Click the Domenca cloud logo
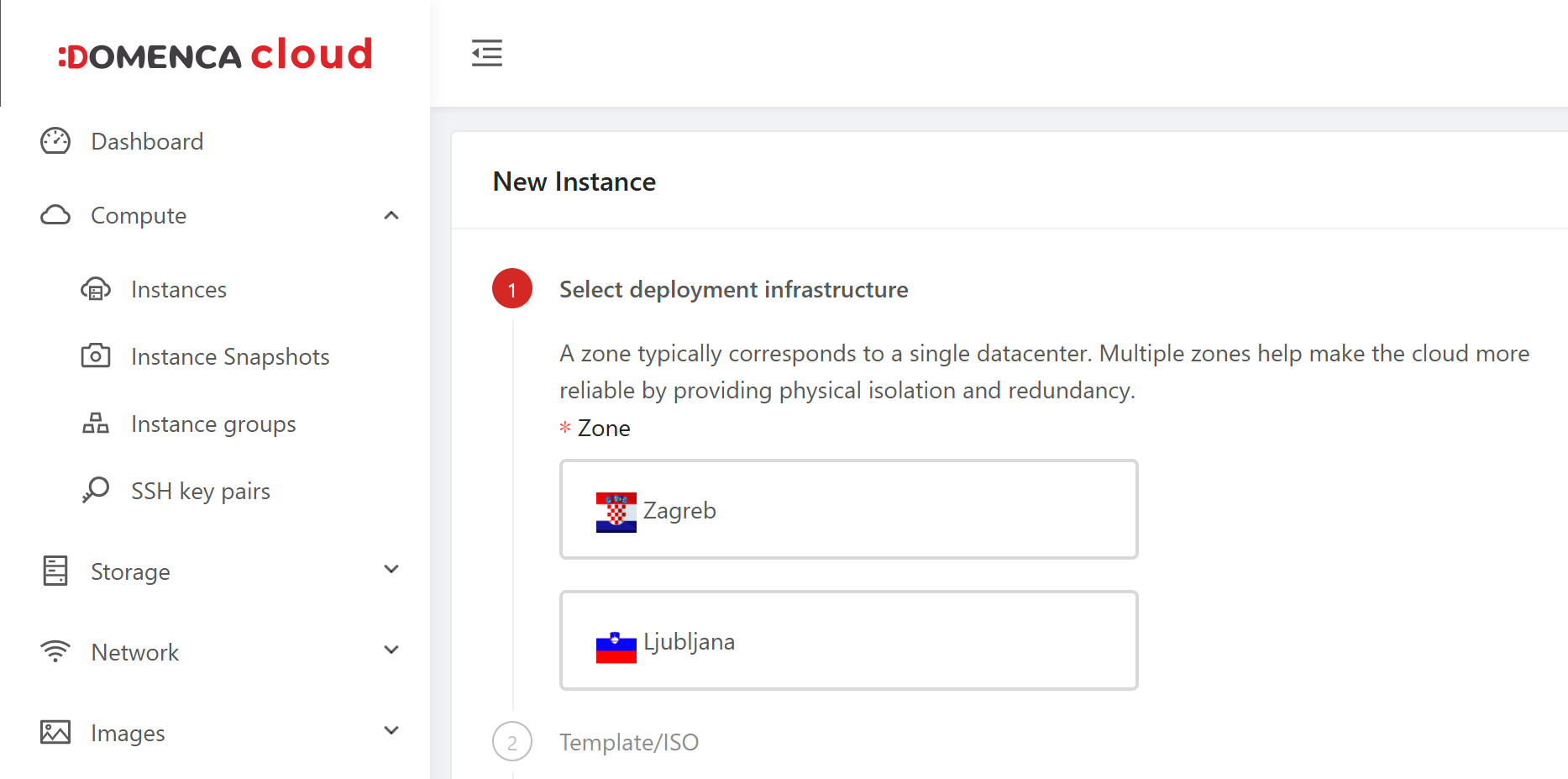The width and height of the screenshot is (1568, 779). [215, 55]
